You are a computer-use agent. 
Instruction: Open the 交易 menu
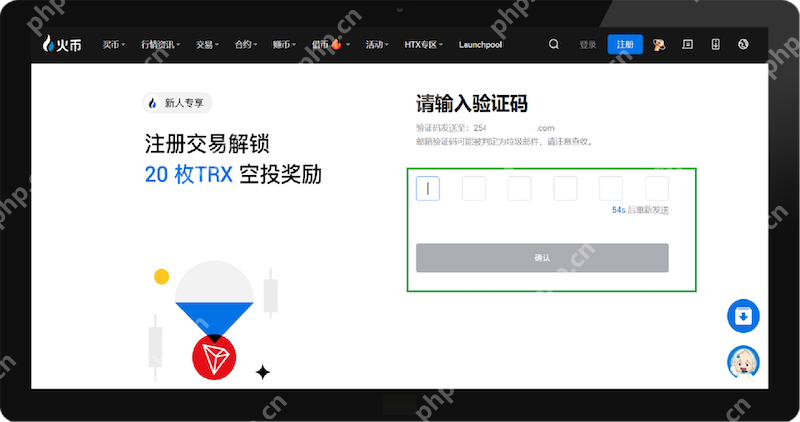point(207,45)
